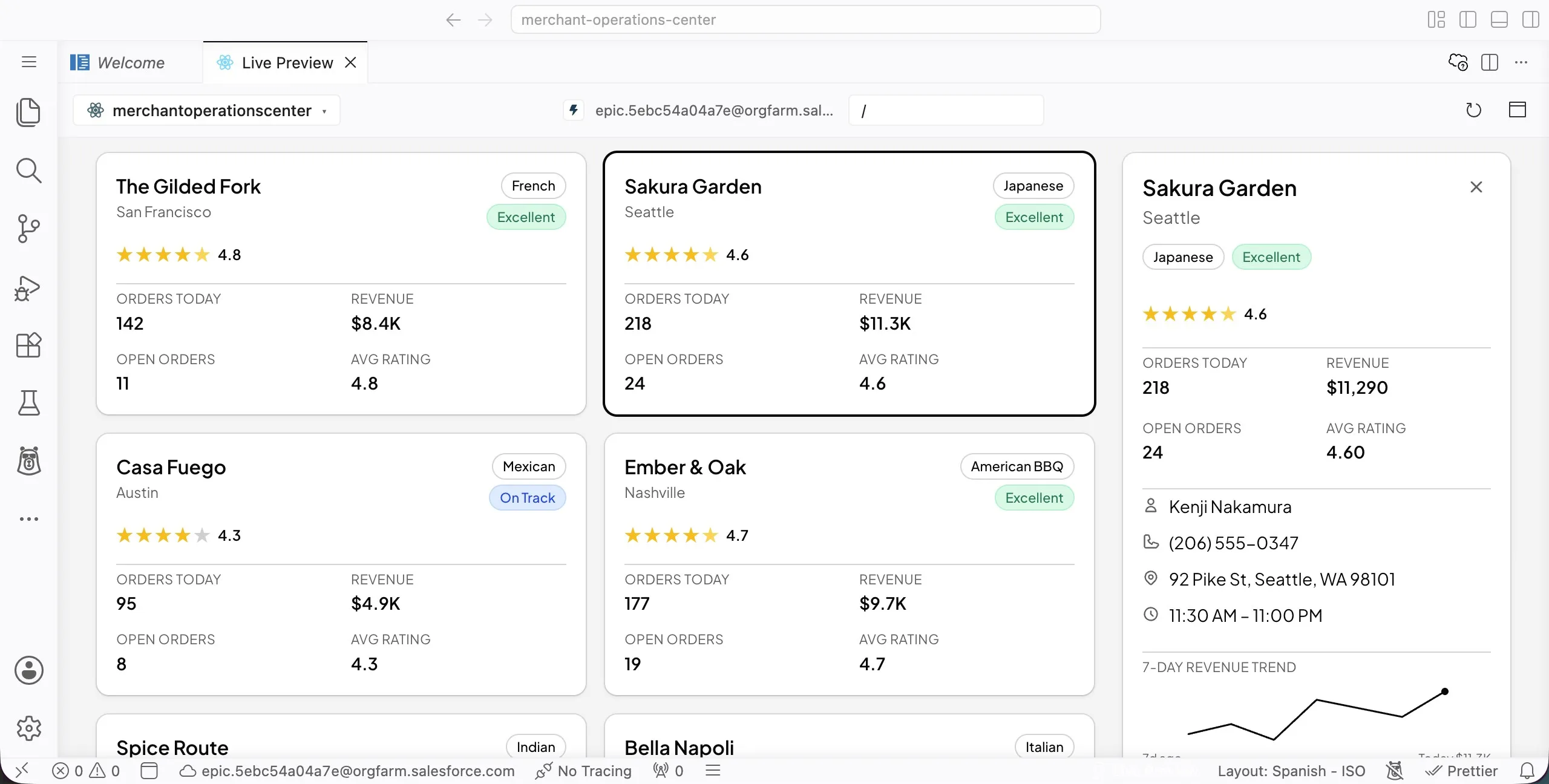Go forward in navigation history
1549x784 pixels.
point(485,19)
